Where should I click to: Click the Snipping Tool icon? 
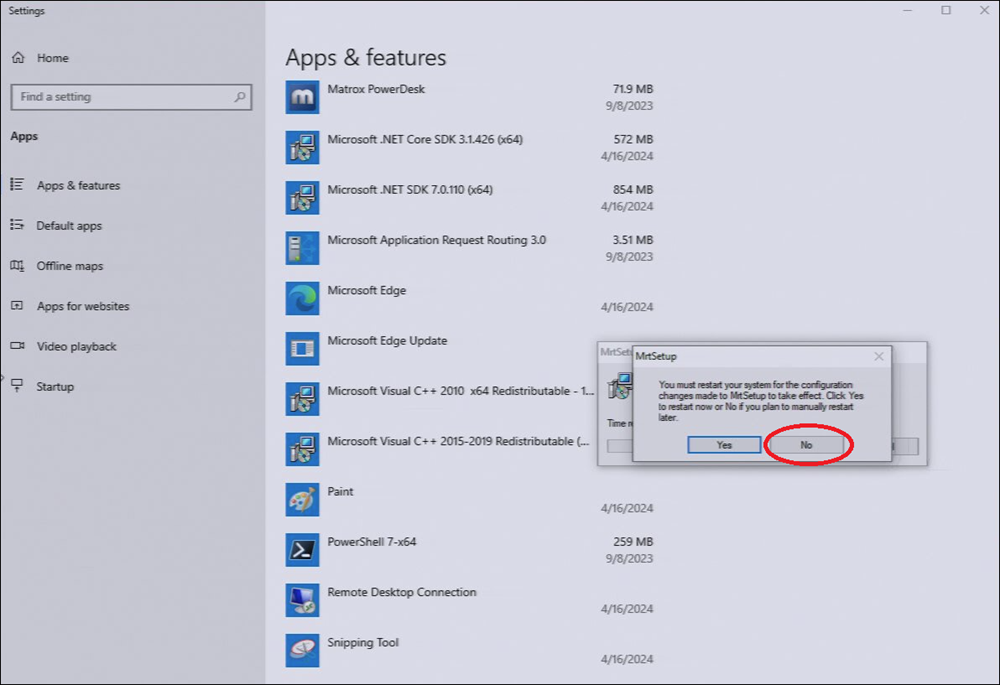(x=302, y=651)
